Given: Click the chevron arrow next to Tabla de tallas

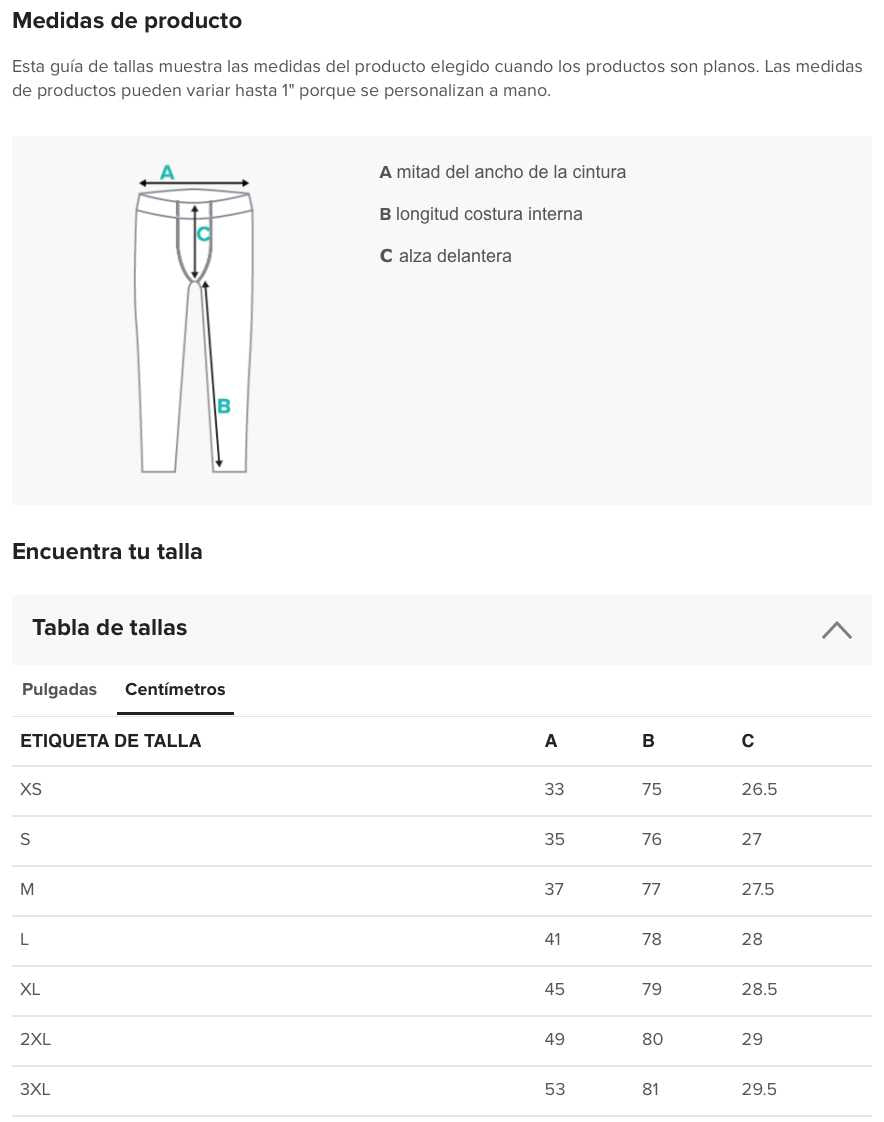Looking at the screenshot, I should click(x=836, y=630).
